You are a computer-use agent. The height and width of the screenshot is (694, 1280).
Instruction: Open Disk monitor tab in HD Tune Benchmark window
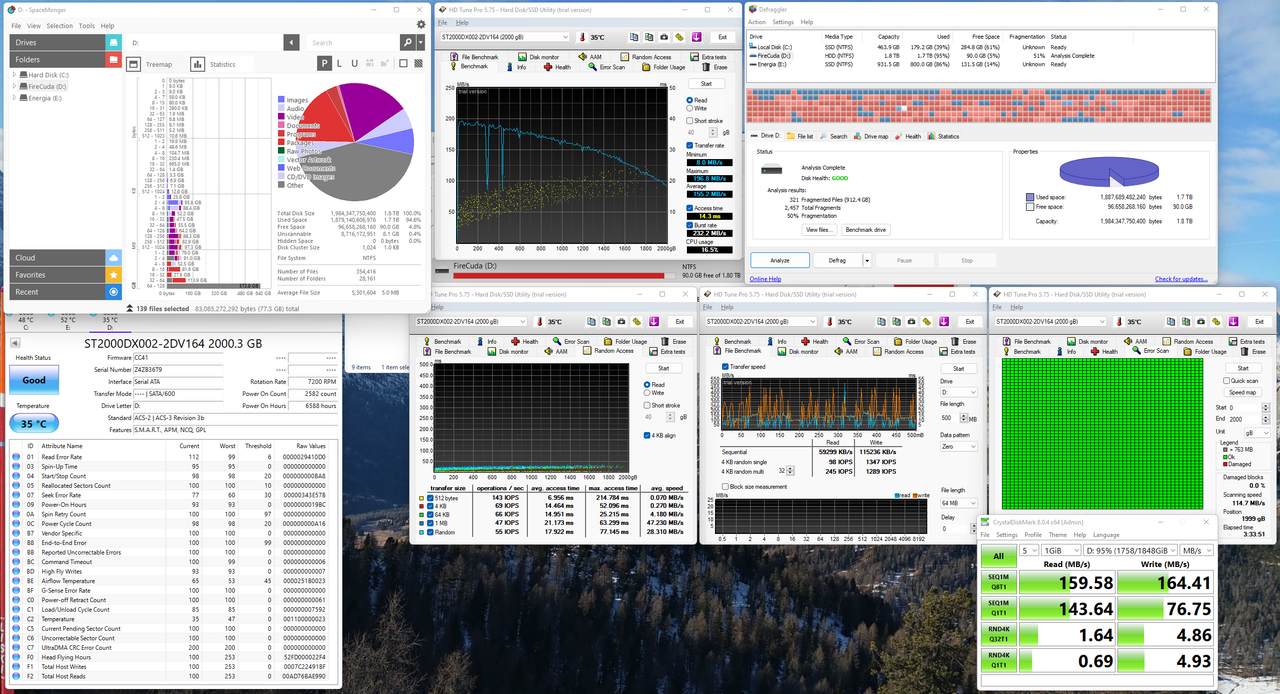(539, 57)
